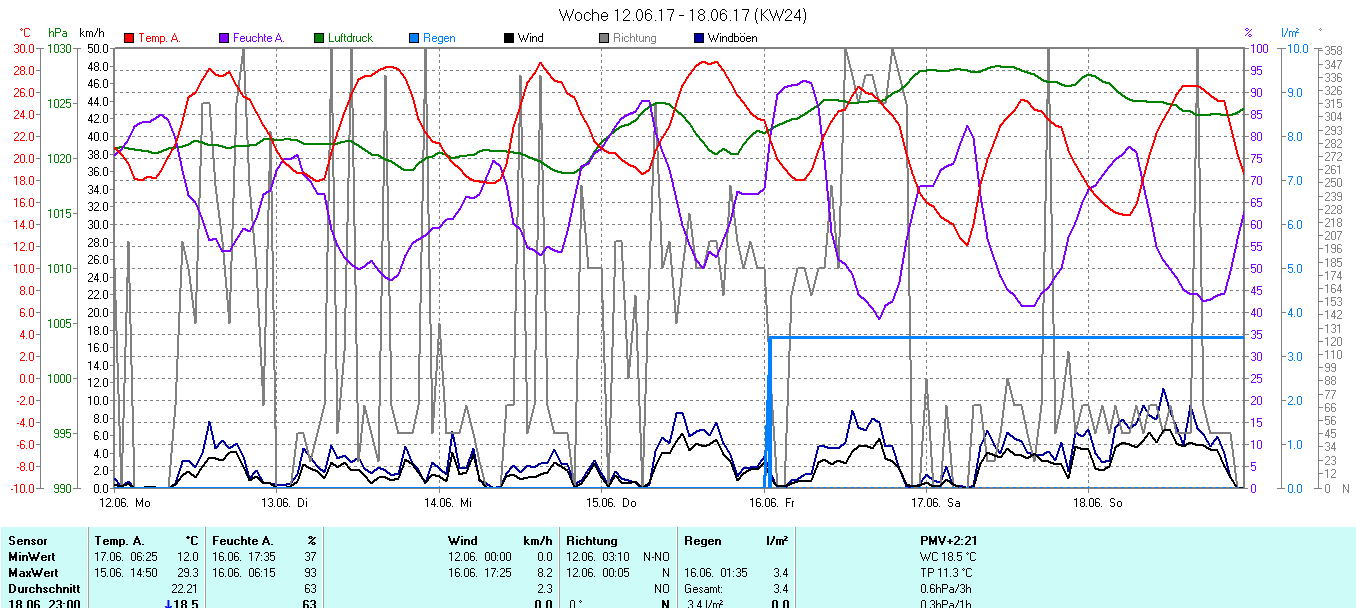Click the chart title Woche 12.06.17 - 18.06.17
Viewport: 1356px width, 608px height.
click(683, 15)
